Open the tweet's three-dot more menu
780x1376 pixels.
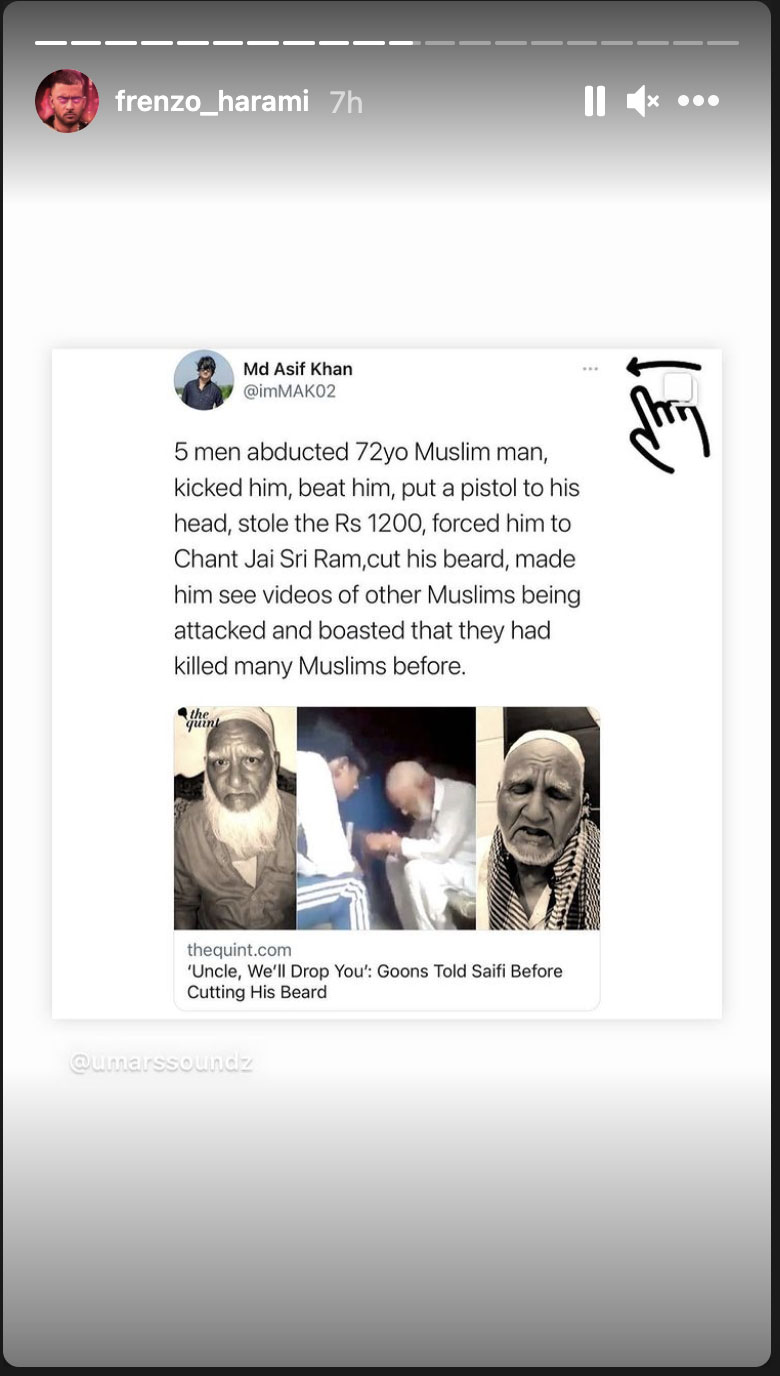(590, 369)
